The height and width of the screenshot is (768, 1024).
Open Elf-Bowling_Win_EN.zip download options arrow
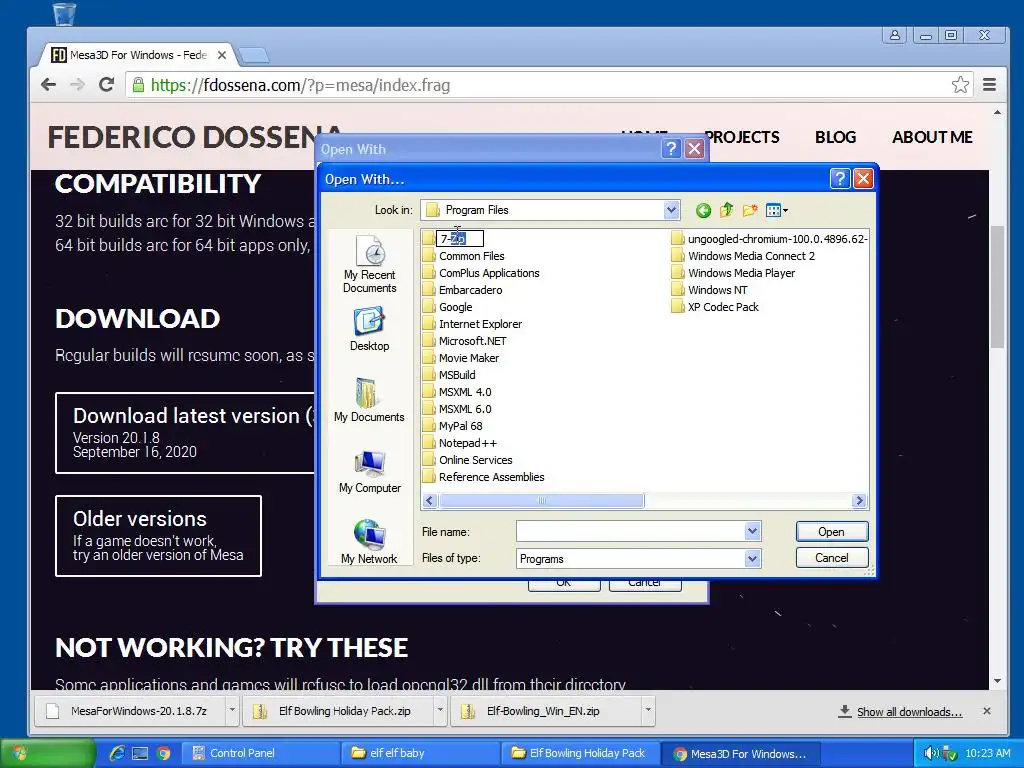pos(648,711)
